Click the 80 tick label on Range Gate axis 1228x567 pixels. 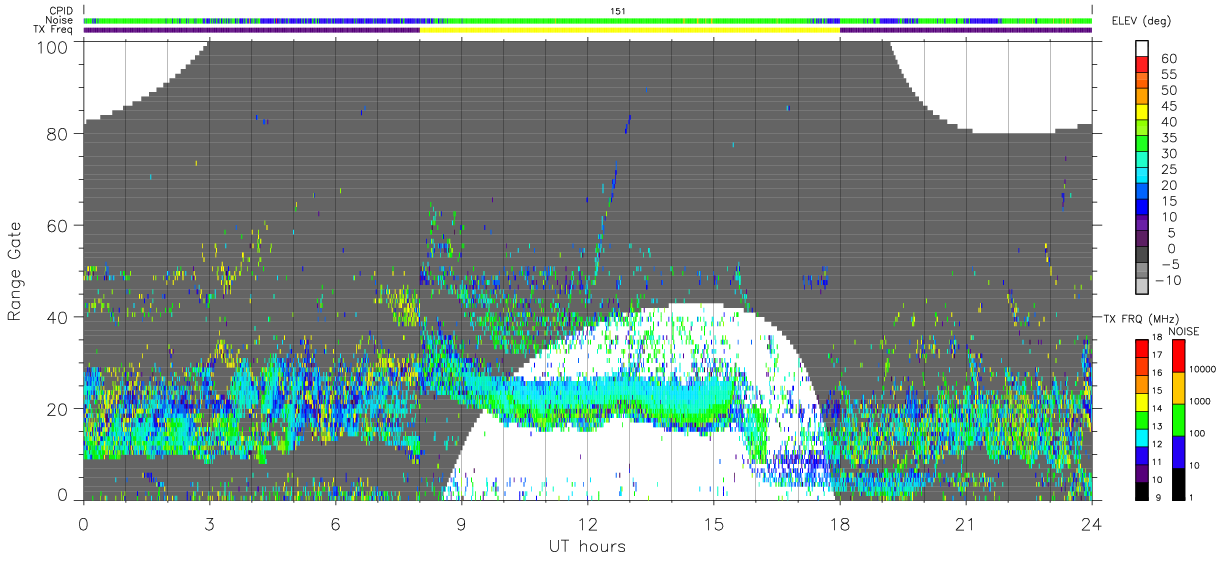click(58, 134)
